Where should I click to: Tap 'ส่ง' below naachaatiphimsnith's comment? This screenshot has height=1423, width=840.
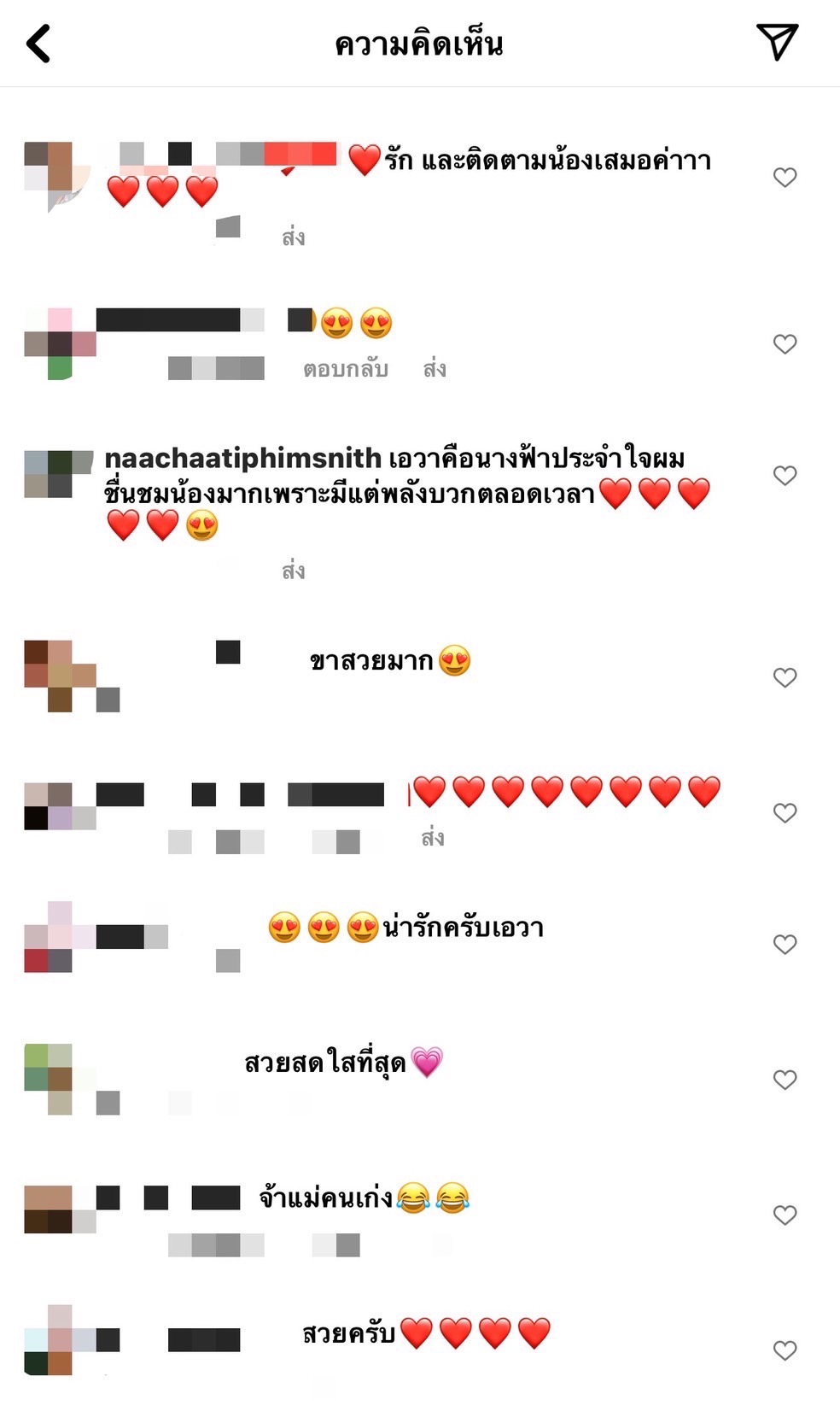point(294,570)
